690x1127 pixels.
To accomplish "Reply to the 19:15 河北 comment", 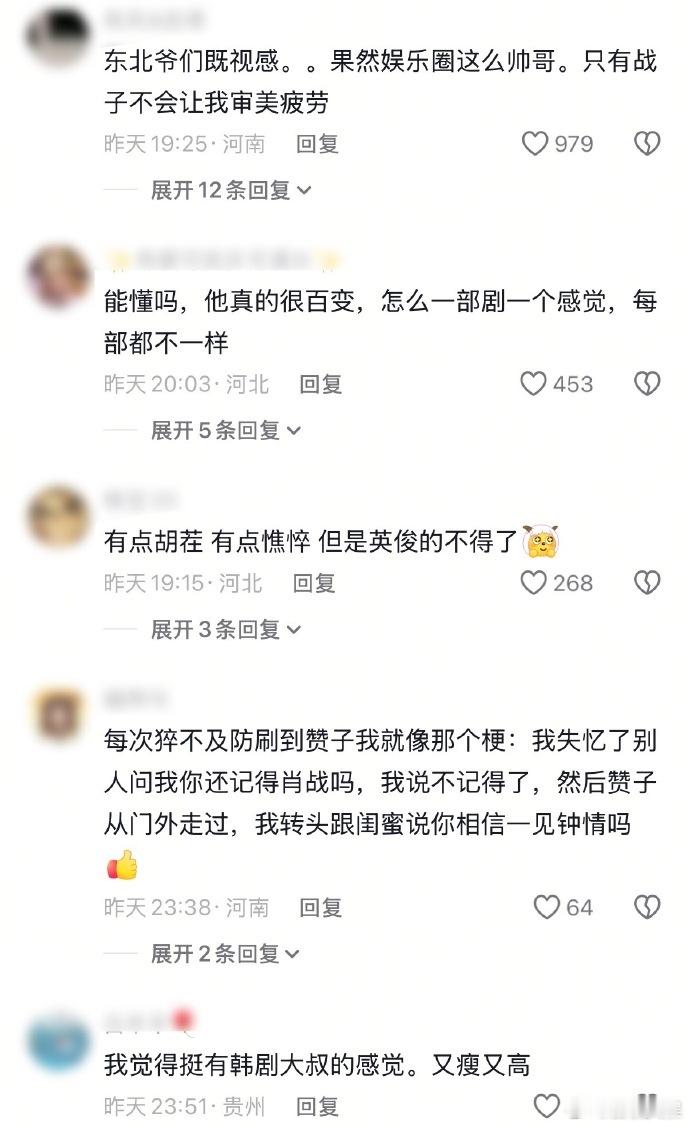I will [314, 583].
